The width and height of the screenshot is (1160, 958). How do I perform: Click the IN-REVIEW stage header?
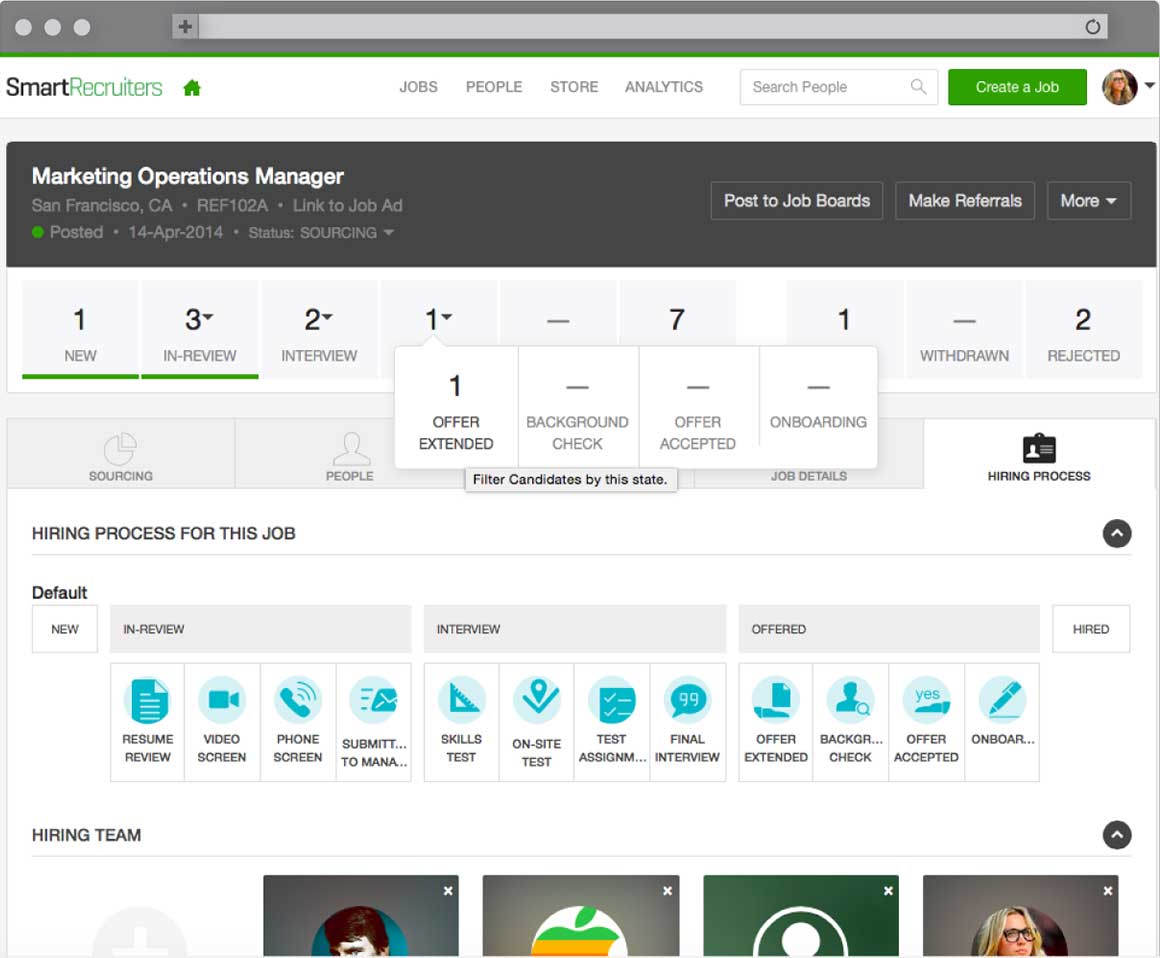point(260,629)
